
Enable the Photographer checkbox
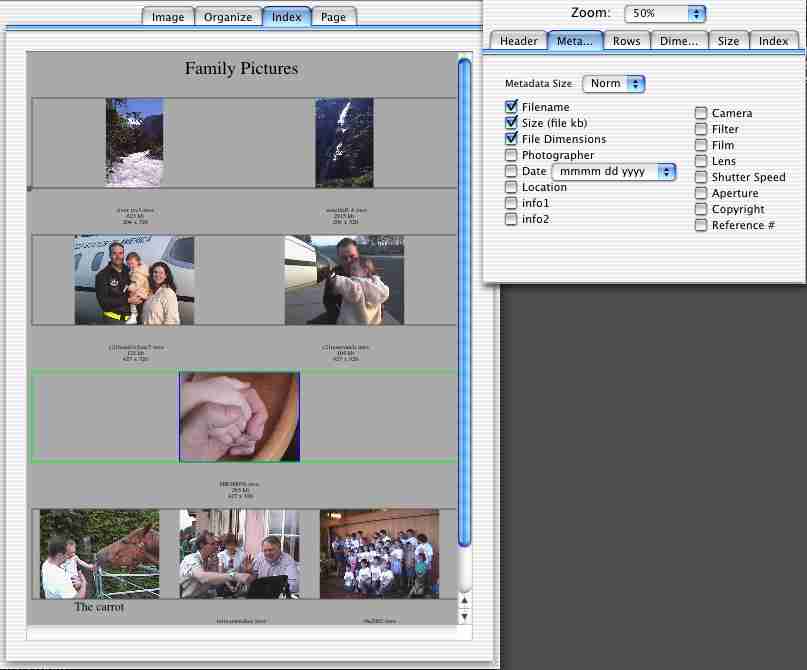click(512, 155)
